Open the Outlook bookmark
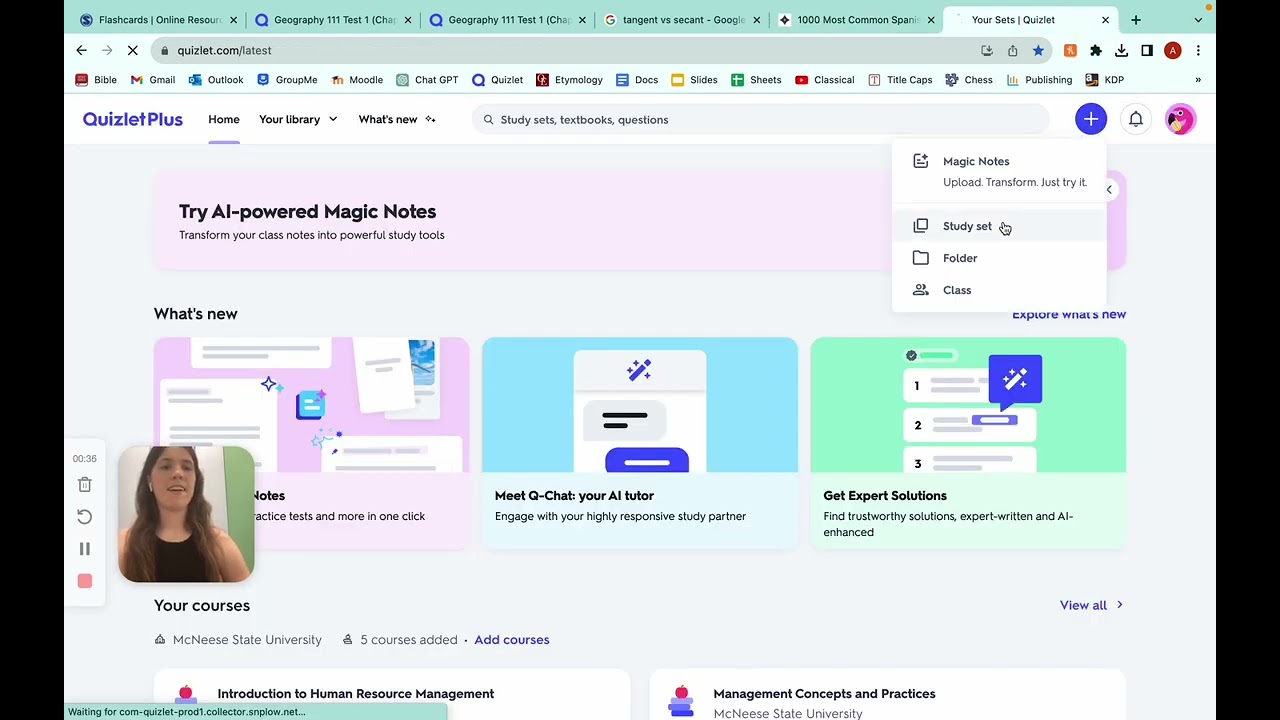1280x720 pixels. coord(216,80)
